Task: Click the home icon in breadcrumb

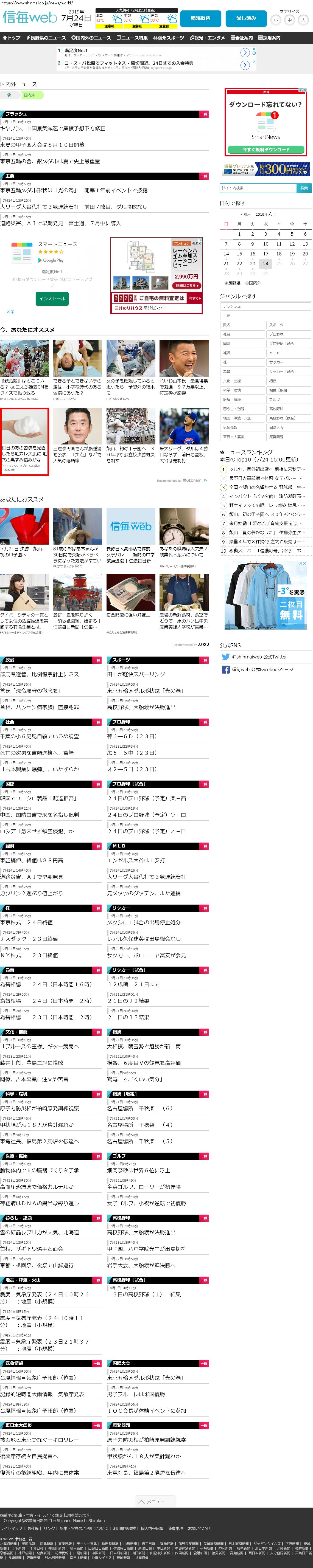Action: pos(9,95)
